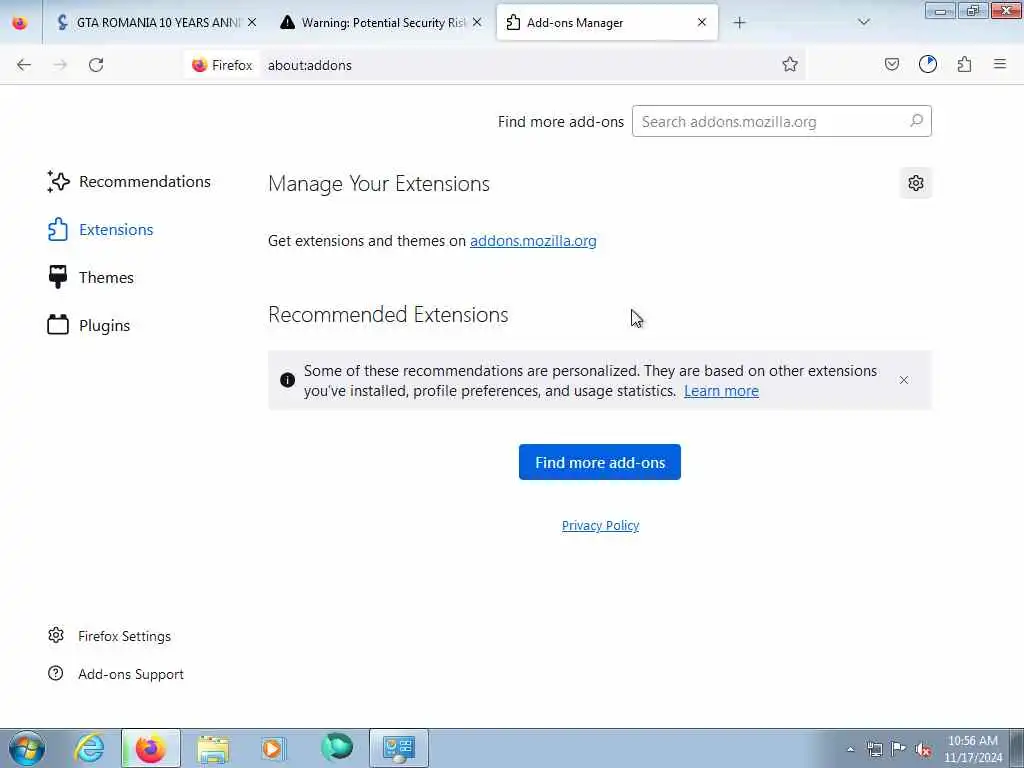The height and width of the screenshot is (768, 1024).
Task: Click the Find more add-ons button
Action: pos(600,462)
